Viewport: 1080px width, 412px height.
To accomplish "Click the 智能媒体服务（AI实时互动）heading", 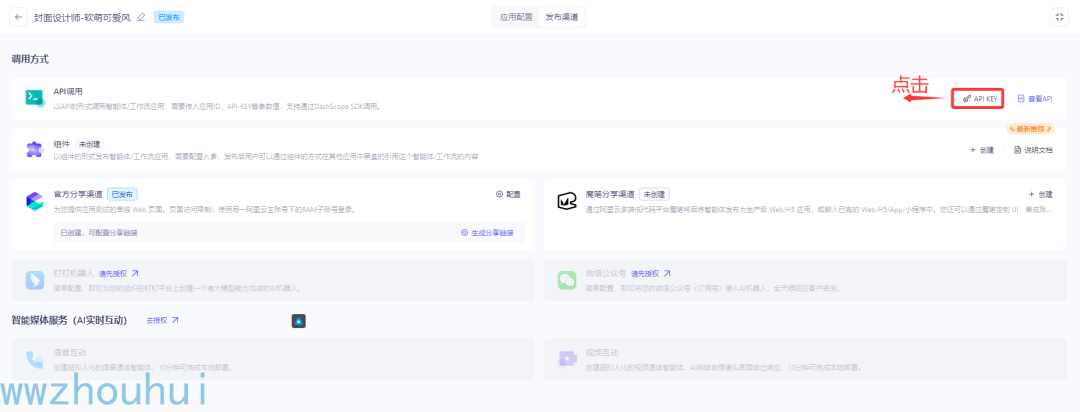I will (x=70, y=320).
